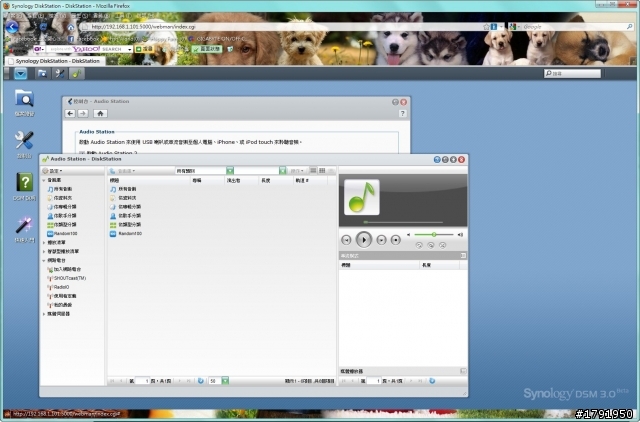
Task: Click the queue page number field
Action: pos(374,381)
